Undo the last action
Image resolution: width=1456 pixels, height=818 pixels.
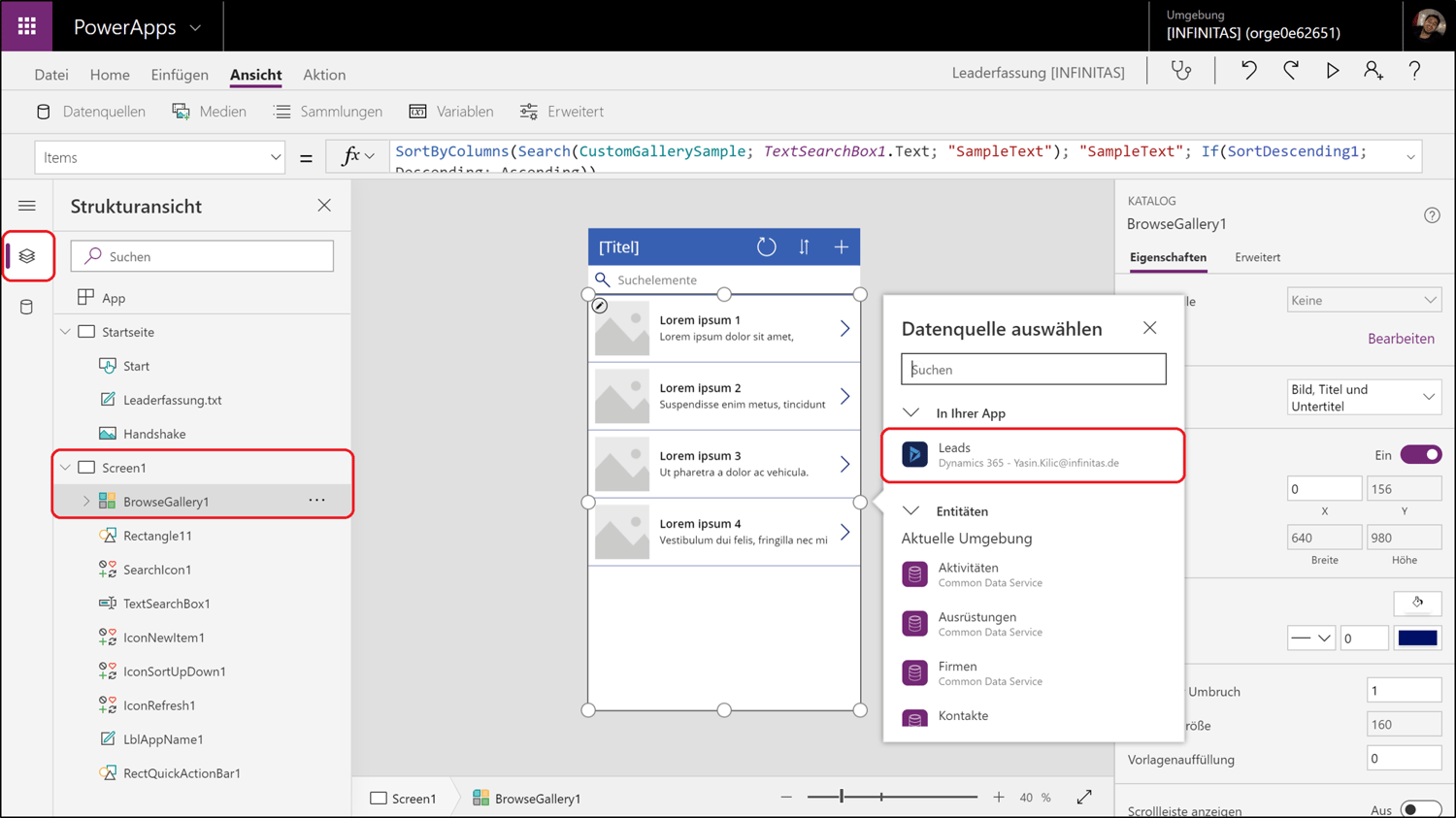(x=1249, y=70)
